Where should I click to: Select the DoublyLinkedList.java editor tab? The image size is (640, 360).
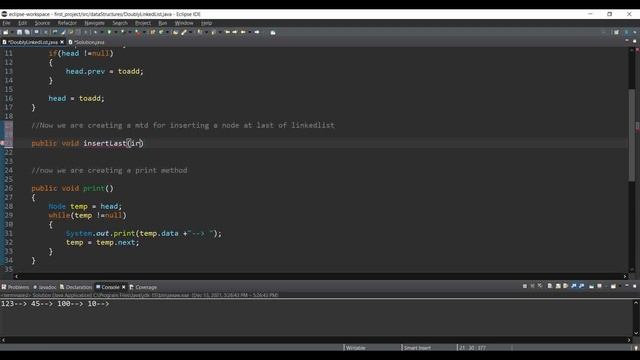33,42
